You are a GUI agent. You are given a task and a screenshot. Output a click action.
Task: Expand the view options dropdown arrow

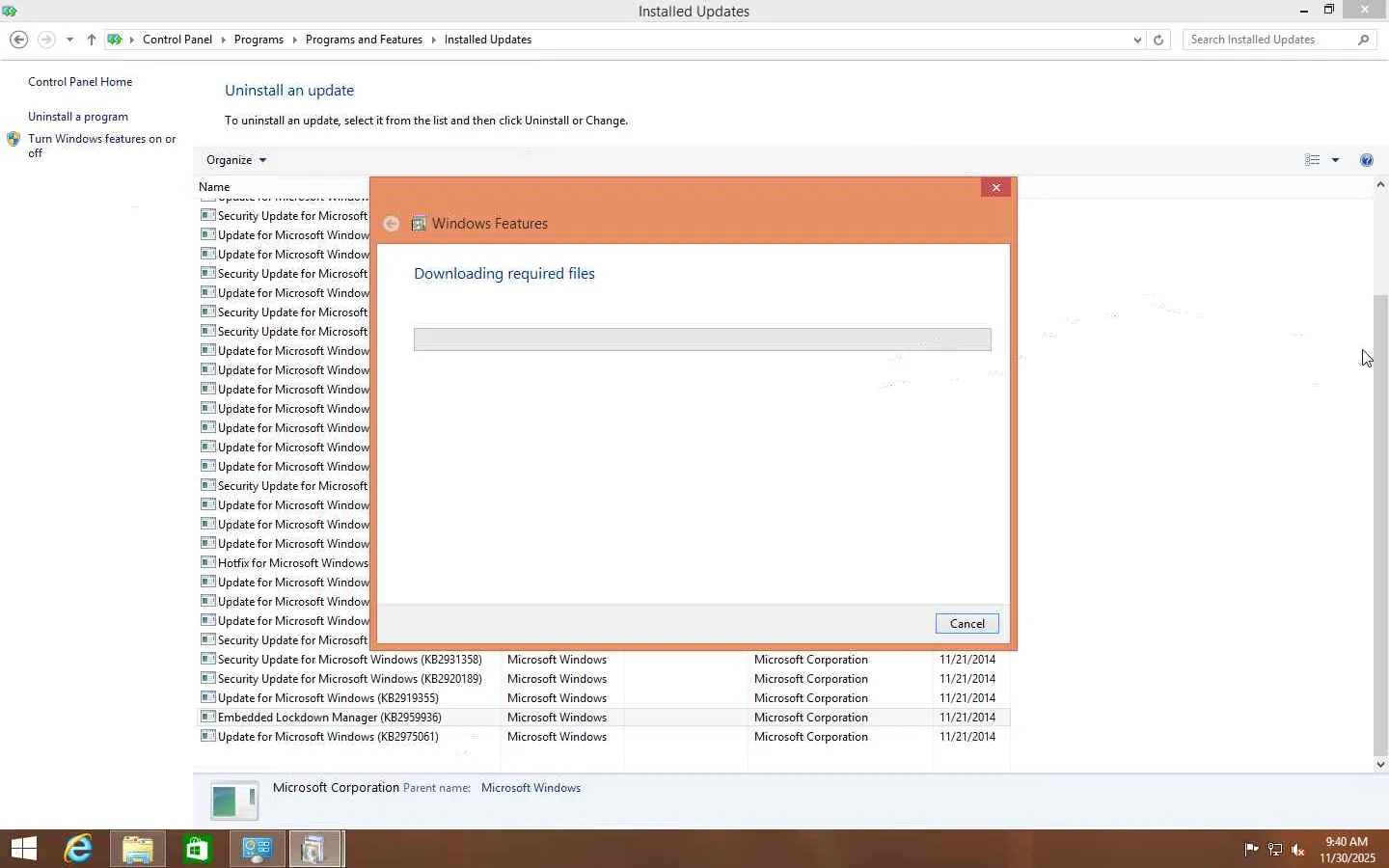1336,160
